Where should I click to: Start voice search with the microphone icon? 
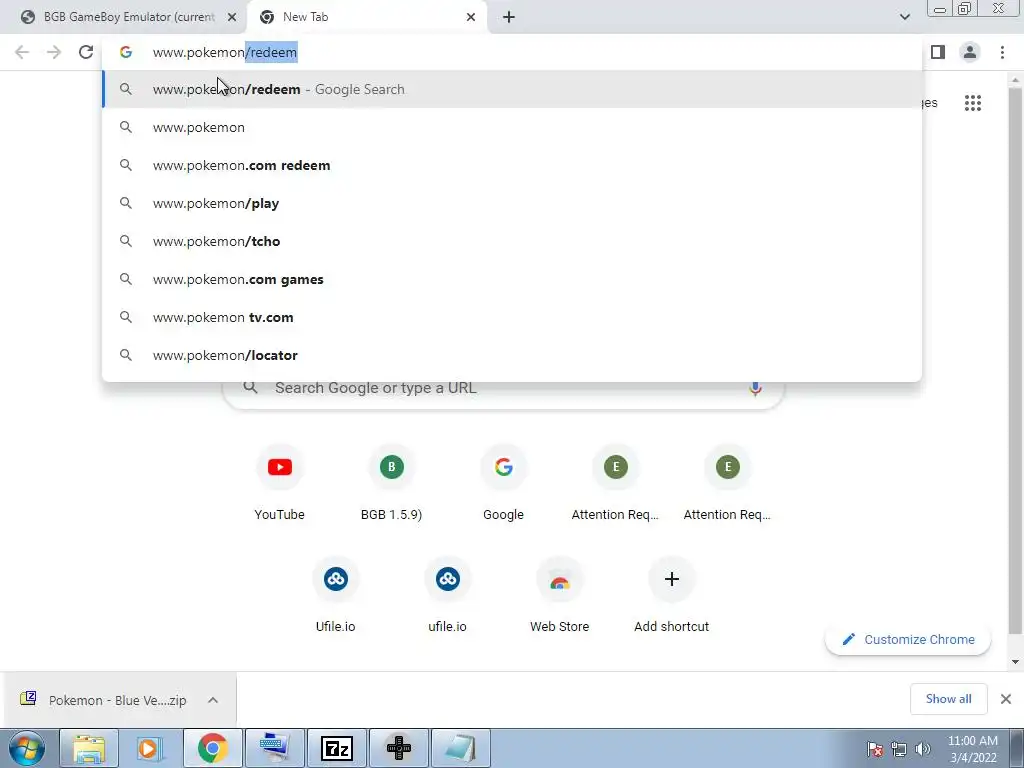(755, 388)
